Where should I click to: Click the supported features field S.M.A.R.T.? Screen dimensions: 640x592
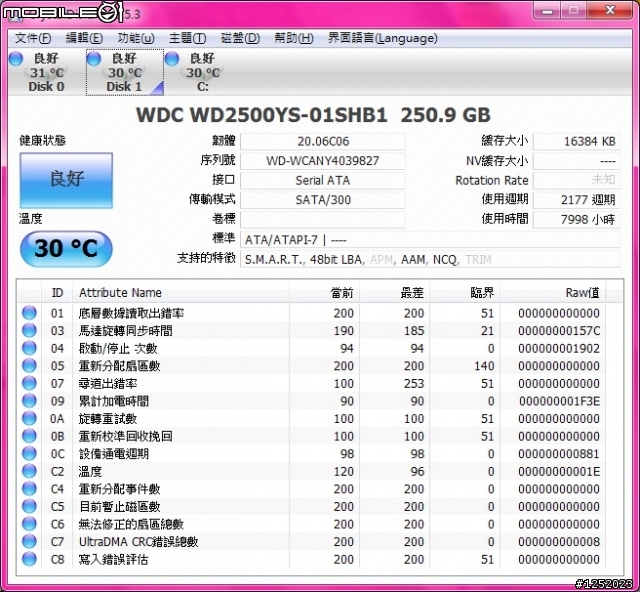coord(430,259)
